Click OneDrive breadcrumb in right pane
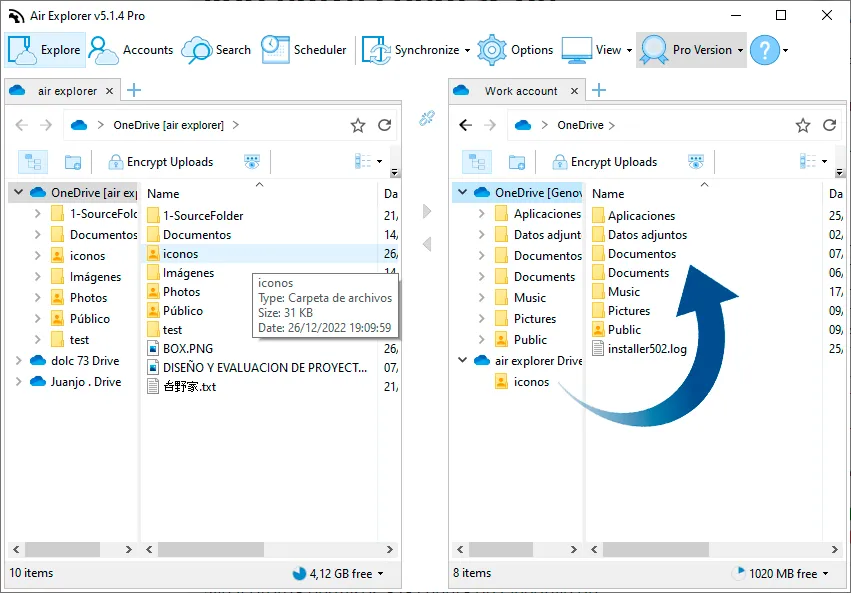Screen dimensions: 851x593 click(580, 125)
